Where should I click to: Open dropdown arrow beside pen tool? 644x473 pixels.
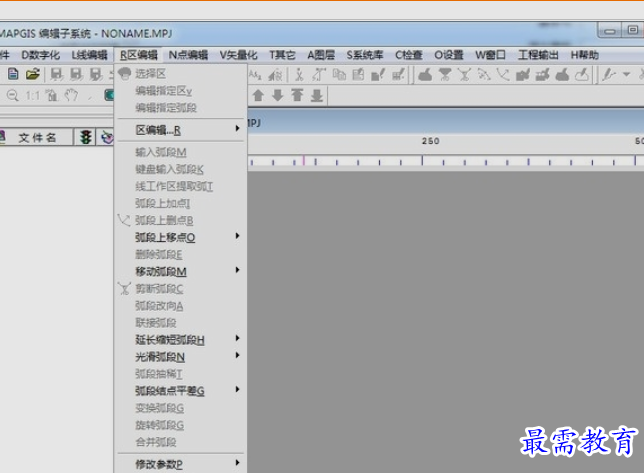[626, 75]
